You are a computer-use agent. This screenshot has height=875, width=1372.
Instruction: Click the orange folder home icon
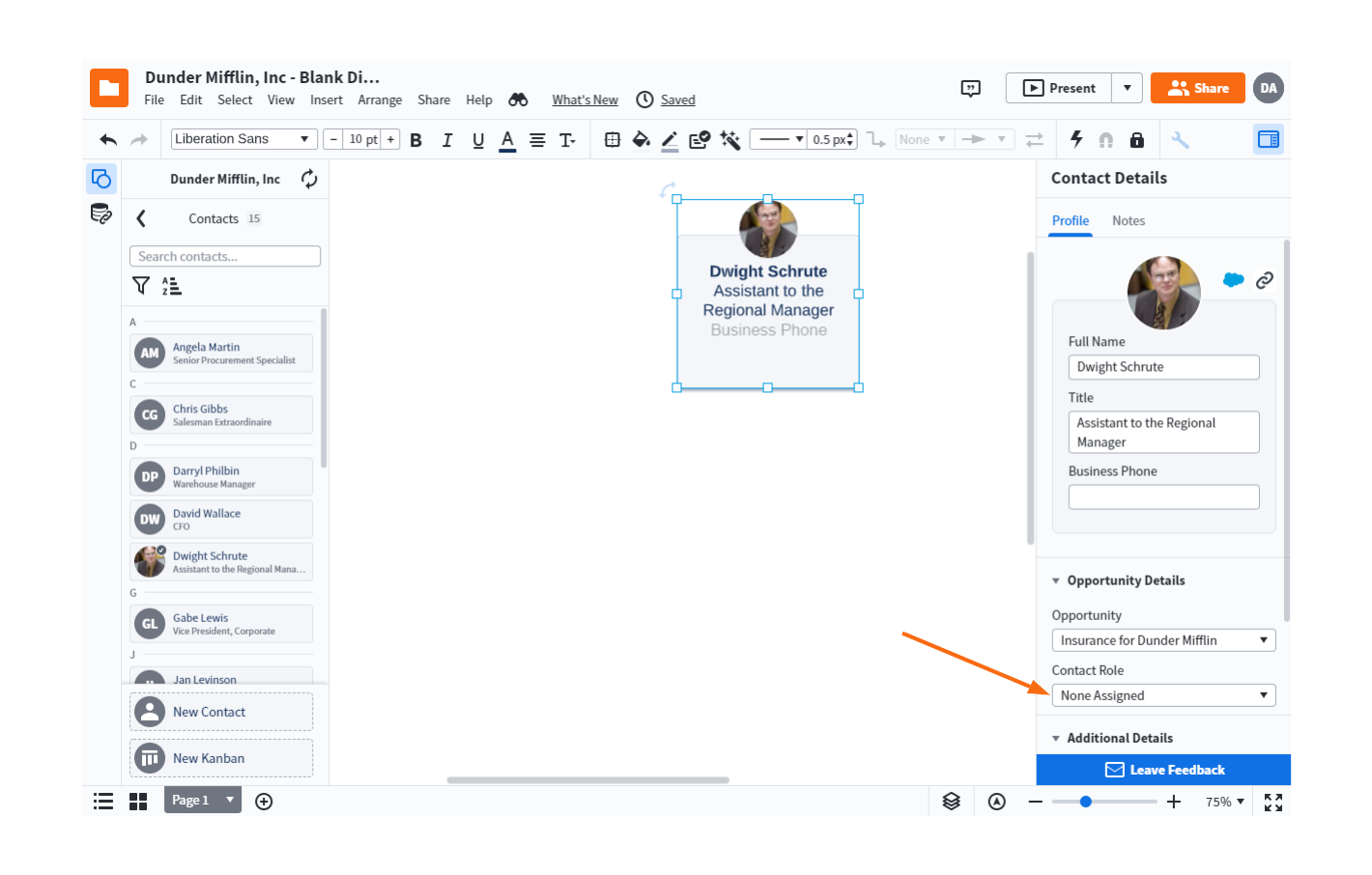click(109, 88)
